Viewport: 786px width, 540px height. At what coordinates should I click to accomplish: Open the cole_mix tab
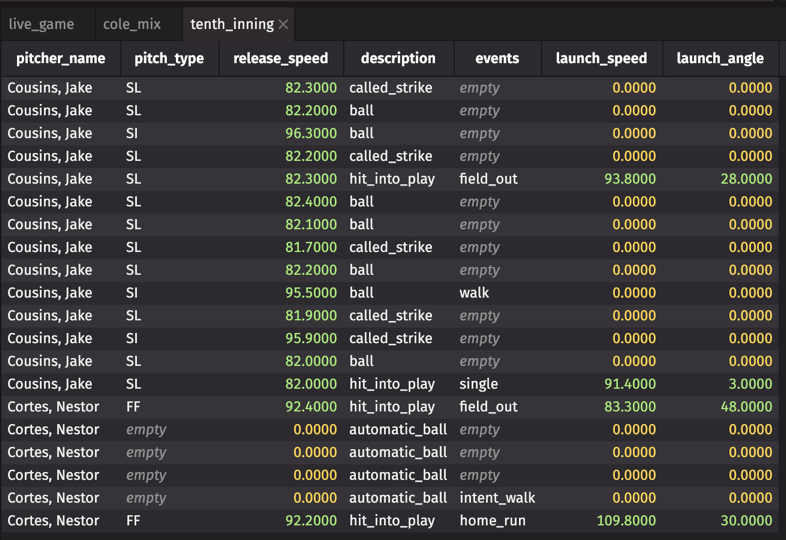[132, 24]
